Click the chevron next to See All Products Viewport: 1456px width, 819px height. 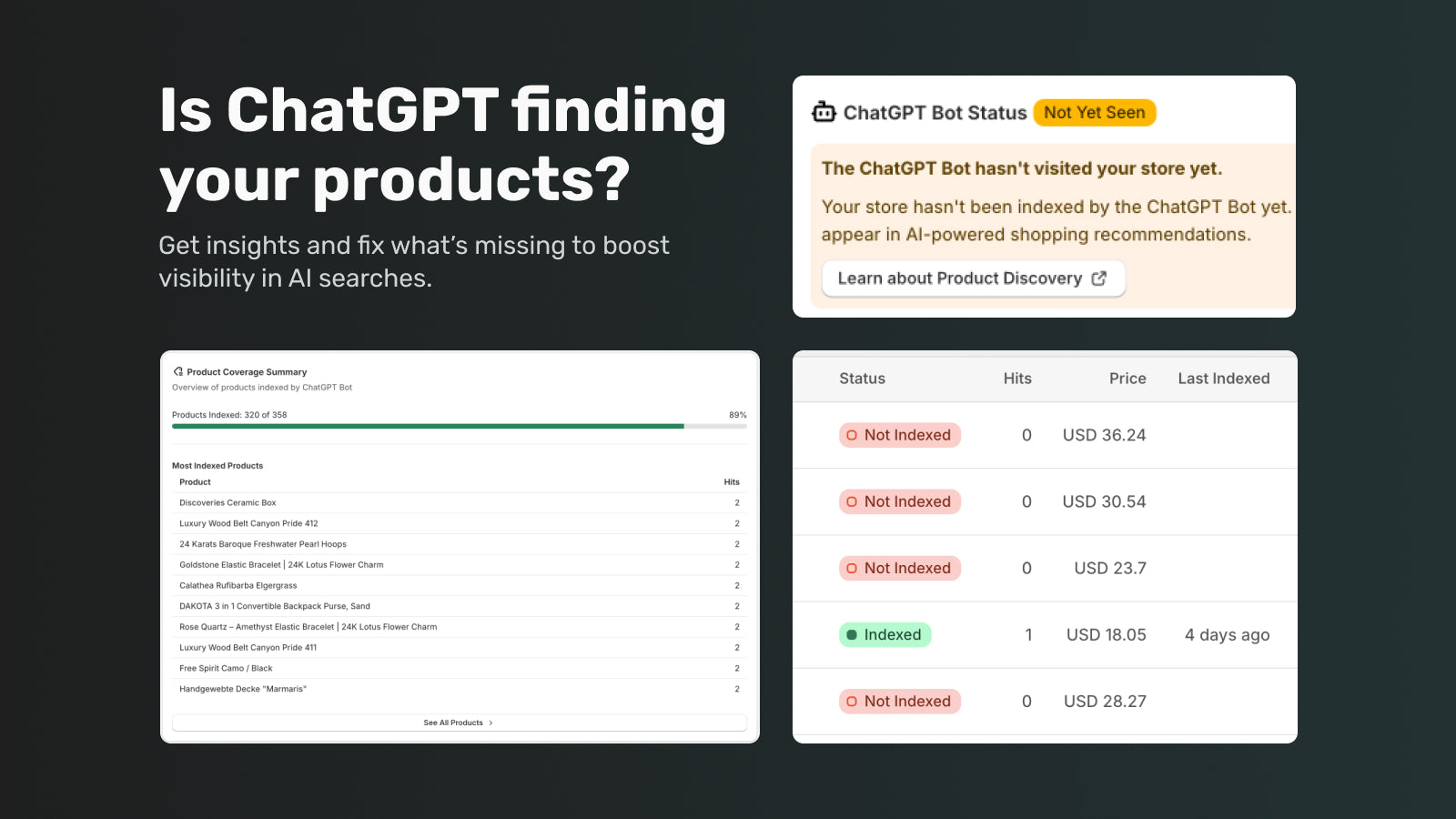pyautogui.click(x=491, y=723)
